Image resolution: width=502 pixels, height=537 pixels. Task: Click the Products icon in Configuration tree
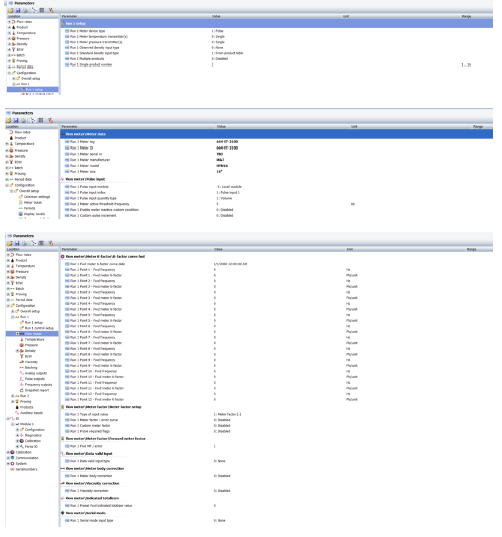[17, 407]
